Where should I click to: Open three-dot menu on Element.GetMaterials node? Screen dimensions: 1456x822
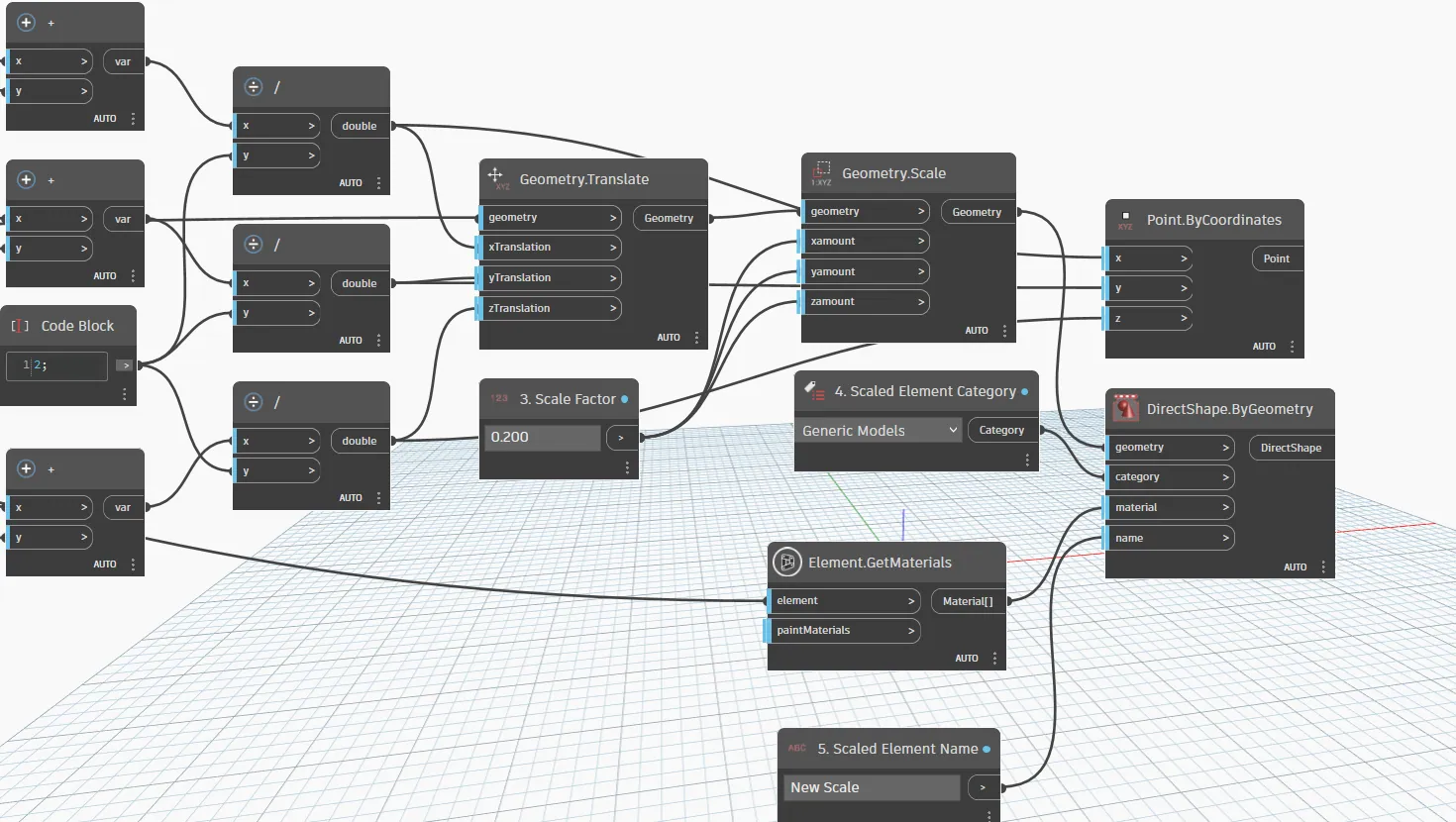point(994,659)
